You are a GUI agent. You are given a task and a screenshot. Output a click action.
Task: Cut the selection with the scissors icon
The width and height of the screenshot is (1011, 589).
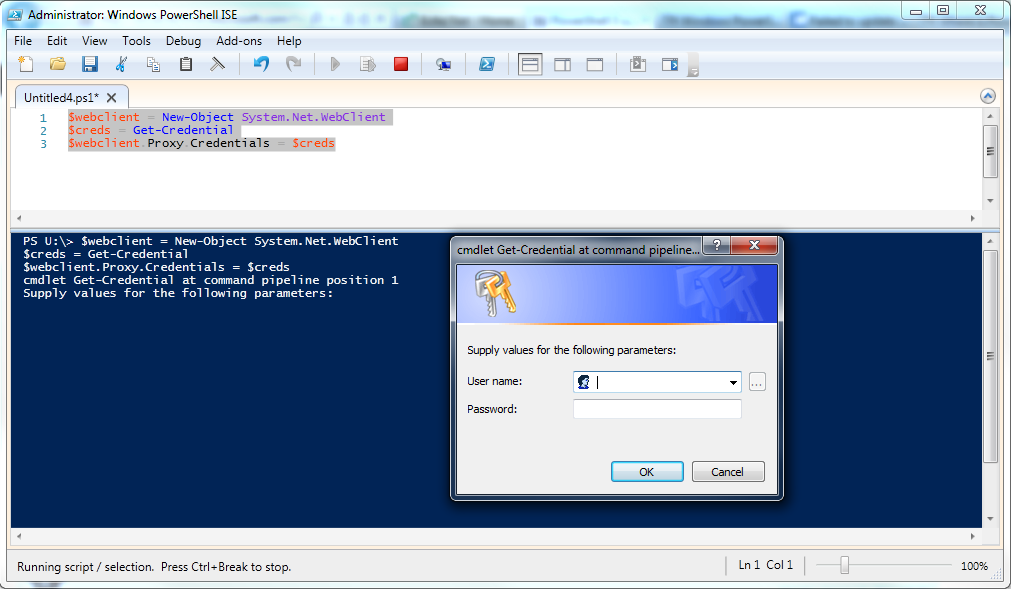(121, 64)
